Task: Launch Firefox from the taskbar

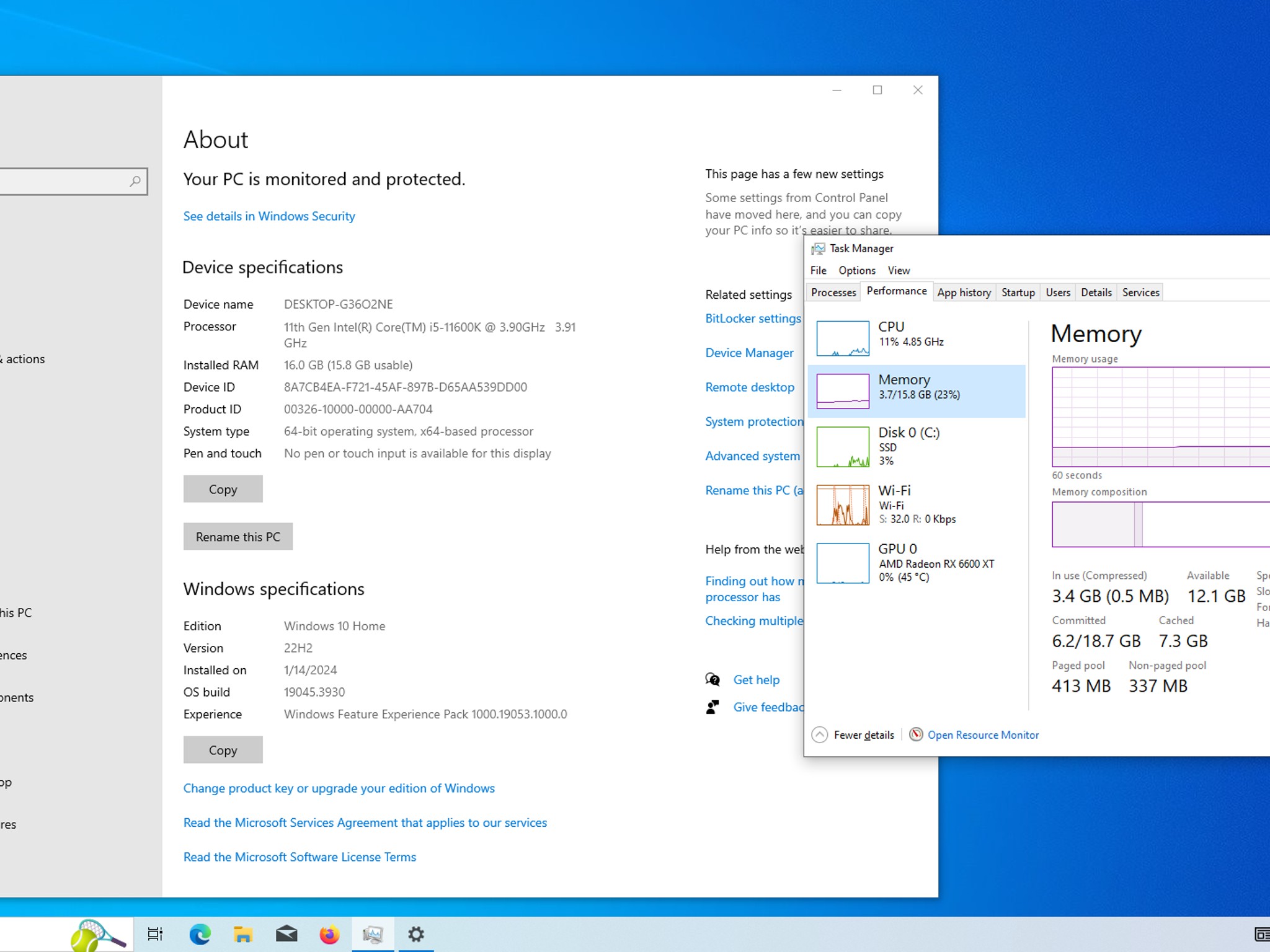Action: [x=329, y=934]
